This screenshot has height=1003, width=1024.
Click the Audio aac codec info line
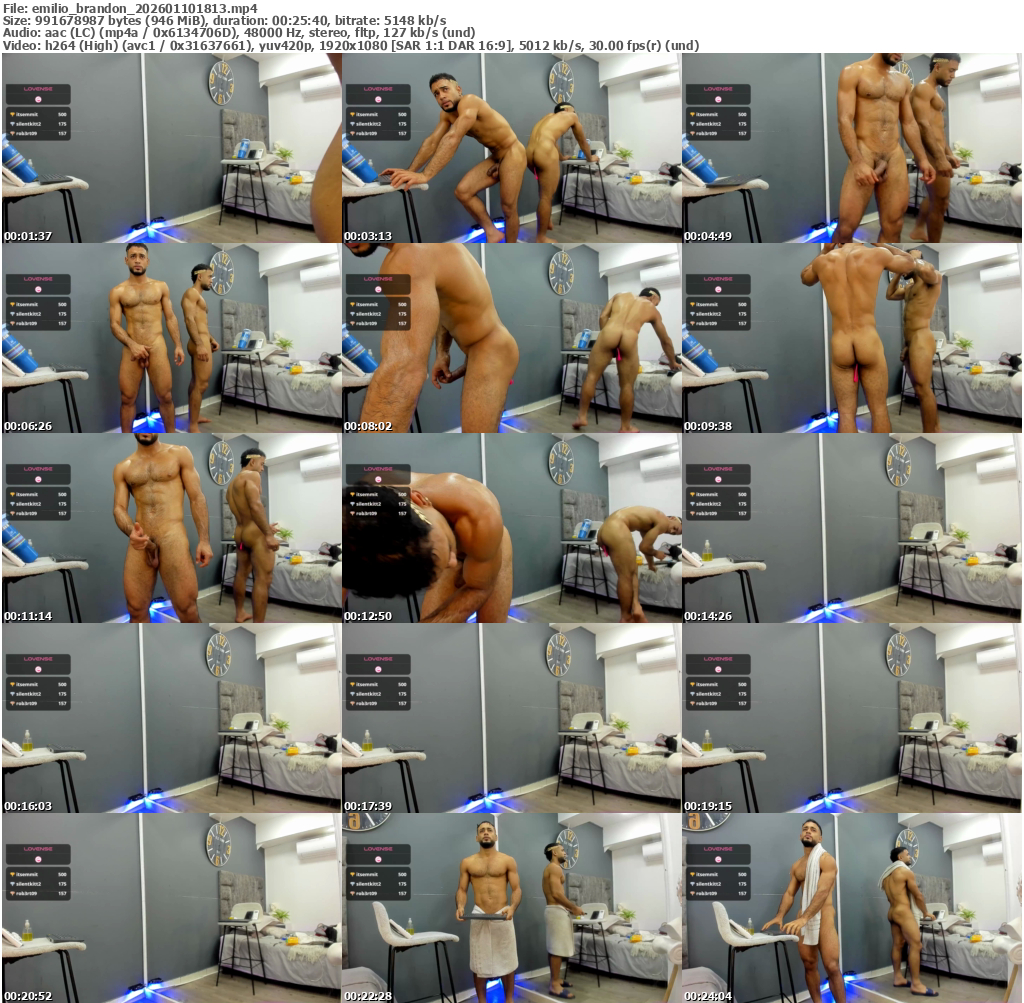point(238,33)
